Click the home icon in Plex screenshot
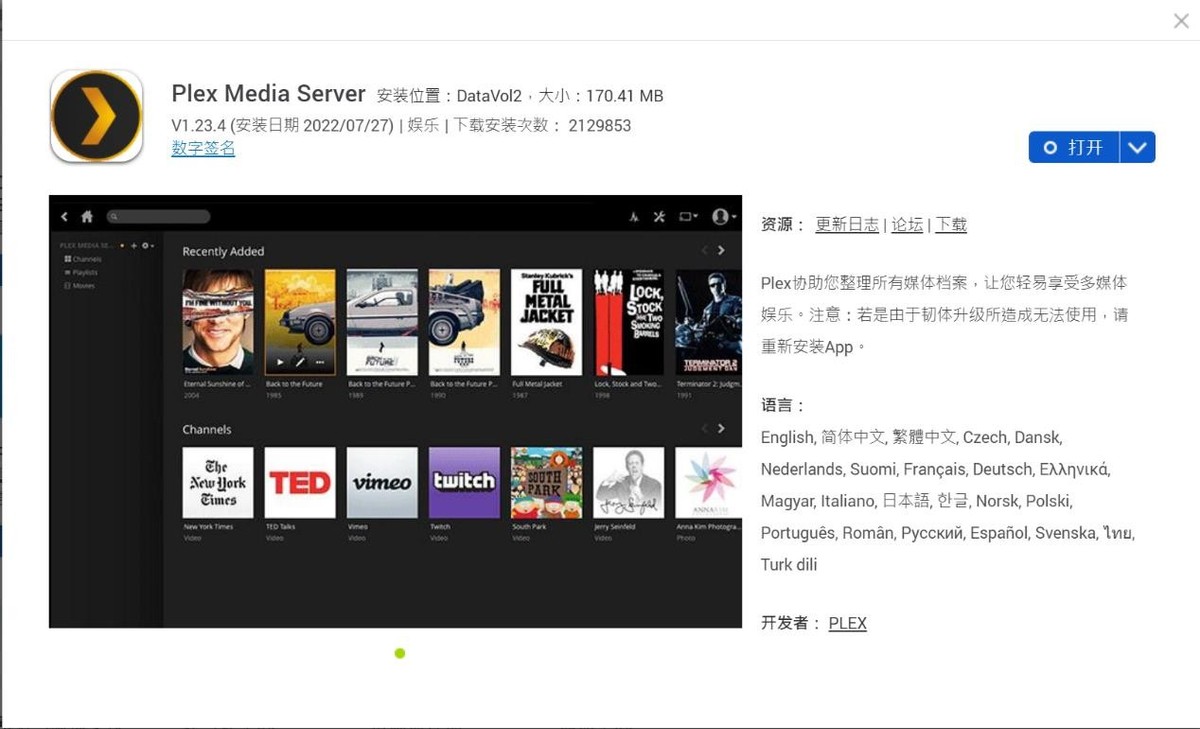 [87, 216]
